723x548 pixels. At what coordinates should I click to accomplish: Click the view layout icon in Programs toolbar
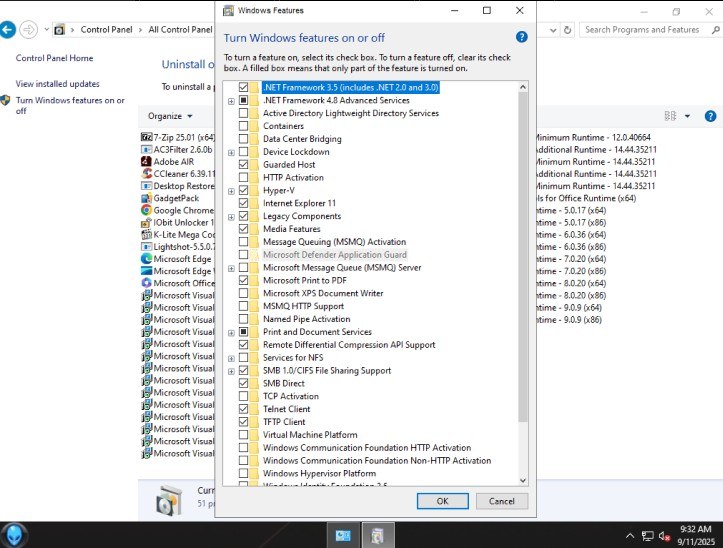[670, 116]
